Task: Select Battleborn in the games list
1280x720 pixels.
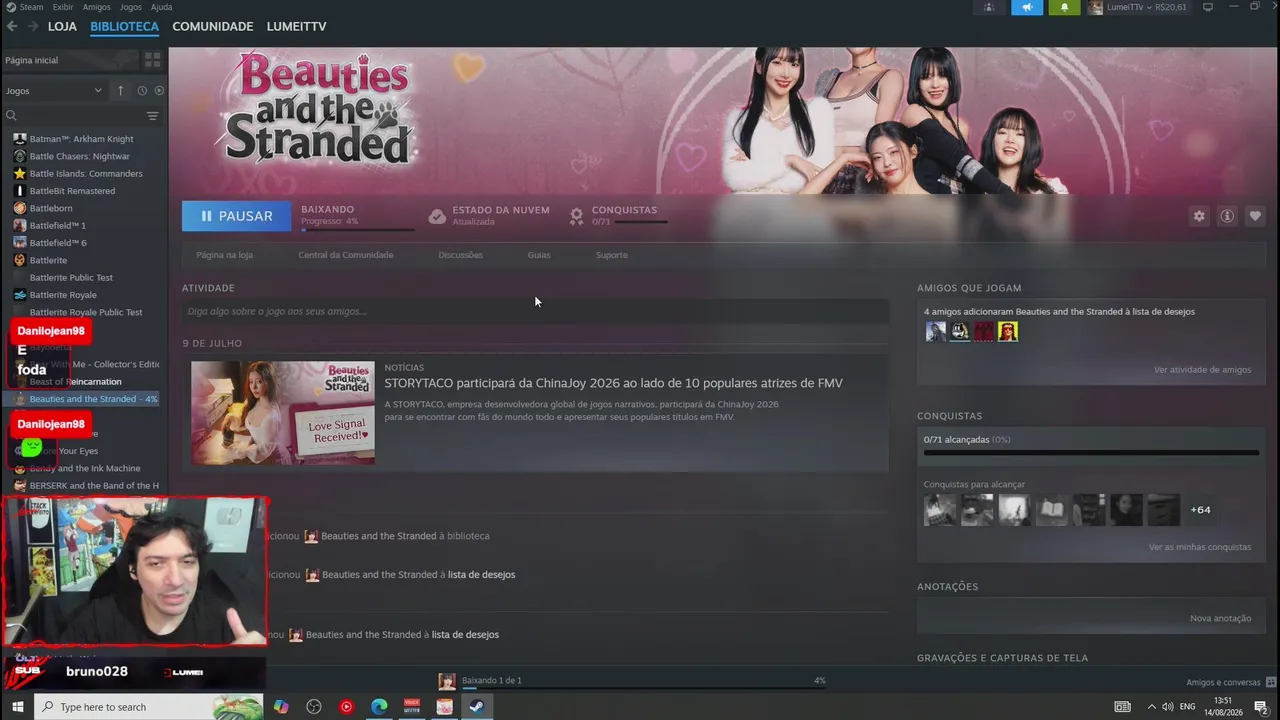Action: tap(51, 208)
